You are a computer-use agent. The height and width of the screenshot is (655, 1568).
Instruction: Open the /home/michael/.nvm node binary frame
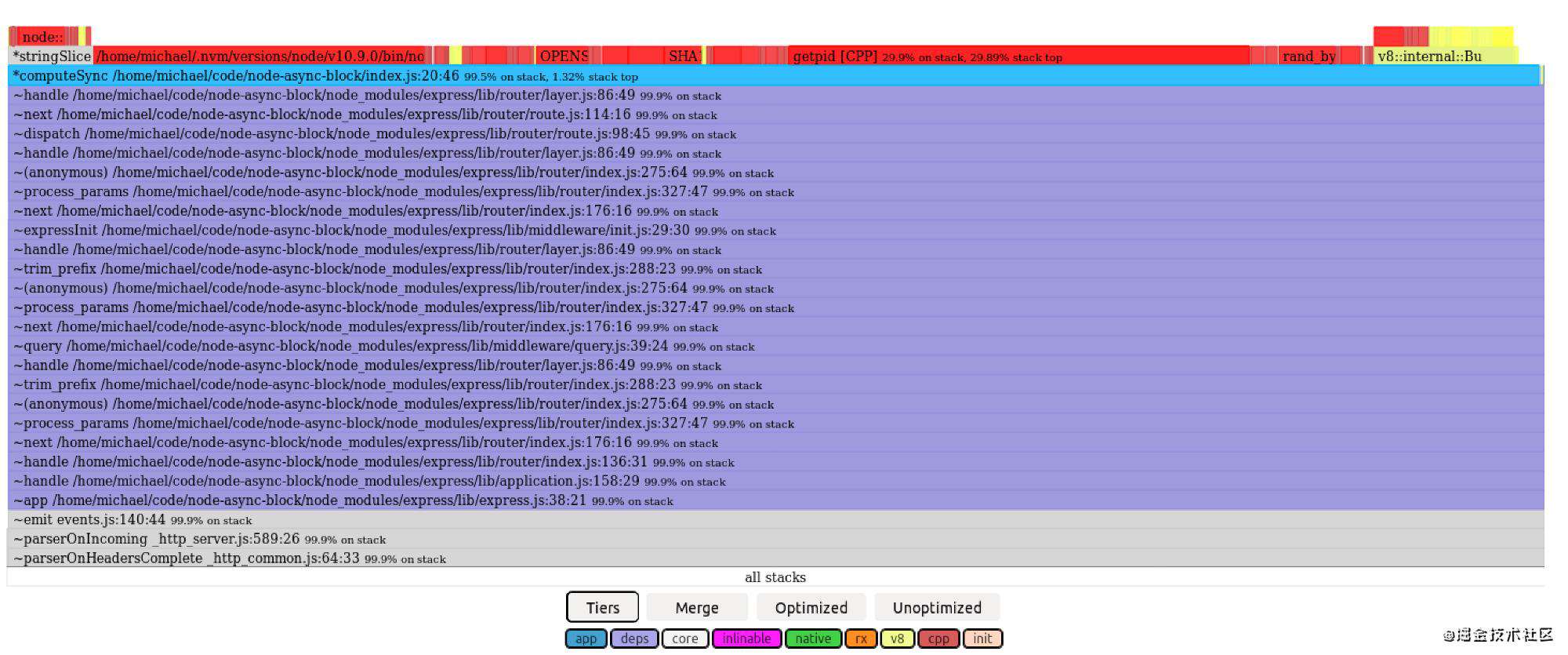tap(260, 56)
